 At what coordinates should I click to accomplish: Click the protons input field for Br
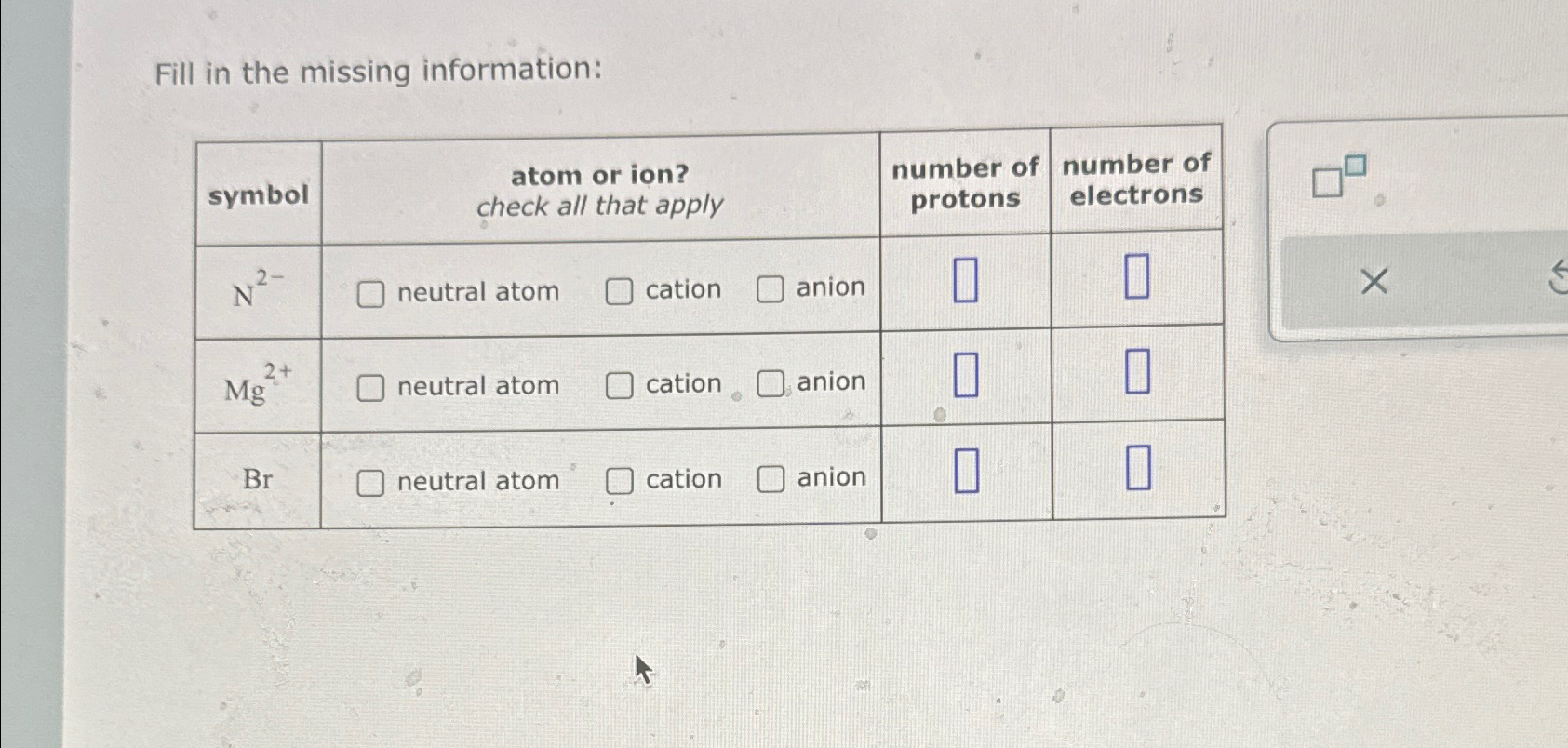pos(965,470)
